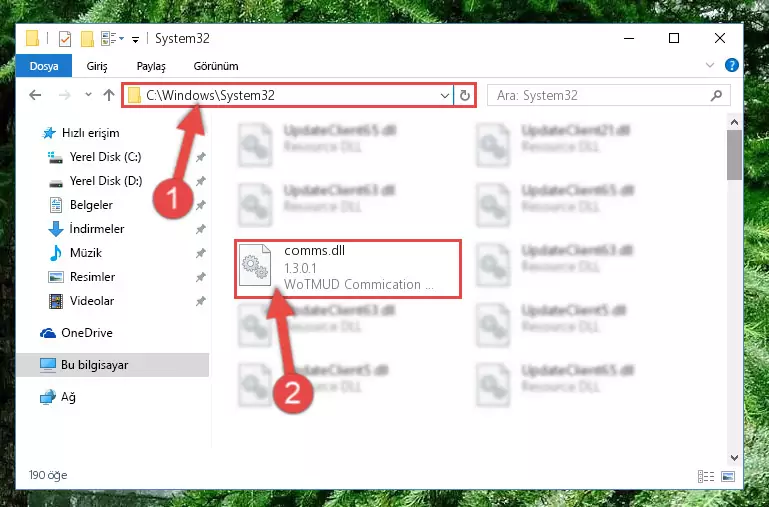Expand the ribbon with the chevron
This screenshot has height=507, width=769.
click(709, 65)
